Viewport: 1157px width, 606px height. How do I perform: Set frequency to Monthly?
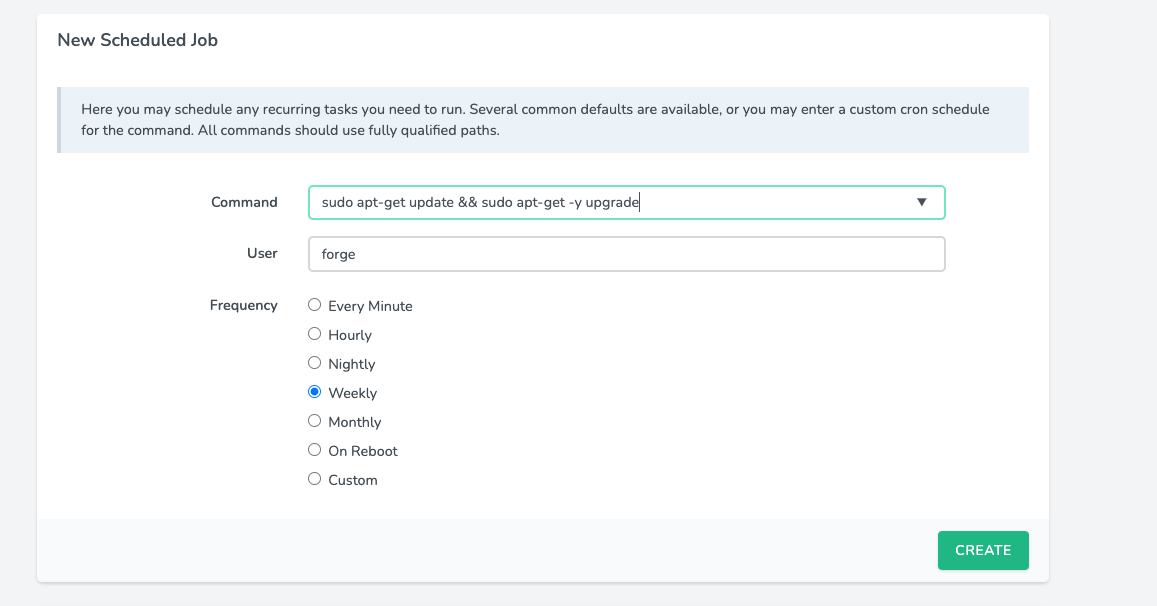tap(315, 421)
